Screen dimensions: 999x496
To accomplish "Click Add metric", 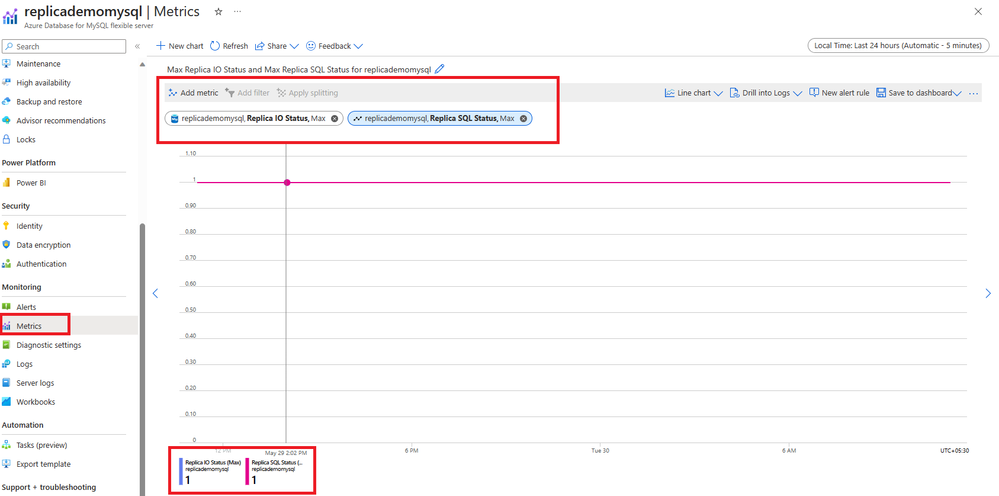I will tap(193, 93).
